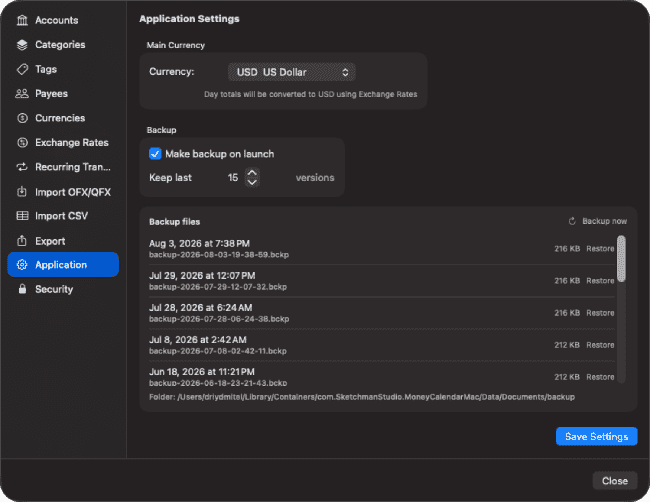
Task: Click 216 KB size of Aug 3 backup
Action: (x=567, y=249)
